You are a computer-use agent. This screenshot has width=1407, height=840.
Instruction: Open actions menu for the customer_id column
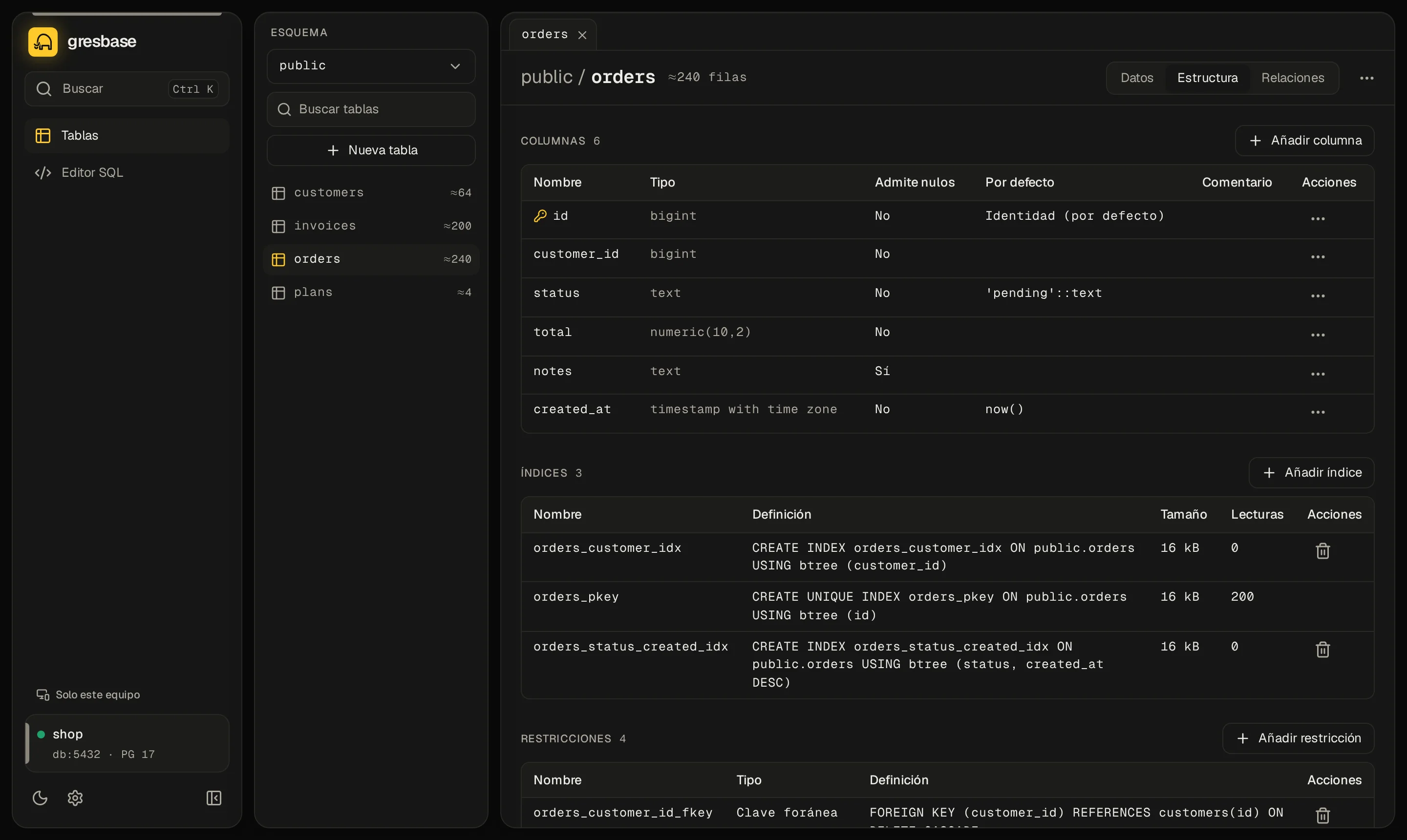point(1318,257)
